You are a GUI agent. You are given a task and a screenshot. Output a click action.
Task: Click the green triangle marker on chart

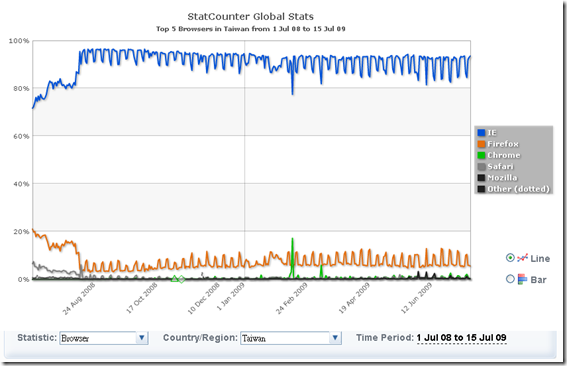pyautogui.click(x=174, y=278)
